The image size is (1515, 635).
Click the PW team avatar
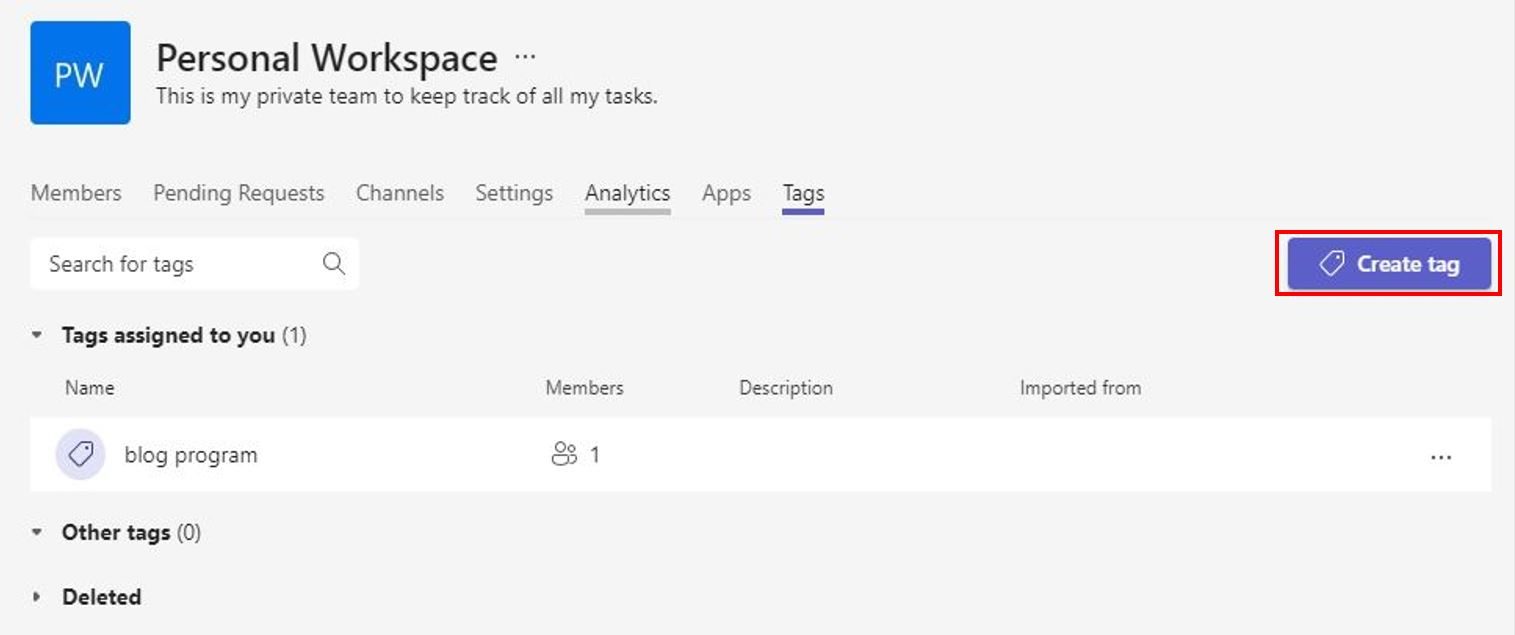[x=80, y=73]
